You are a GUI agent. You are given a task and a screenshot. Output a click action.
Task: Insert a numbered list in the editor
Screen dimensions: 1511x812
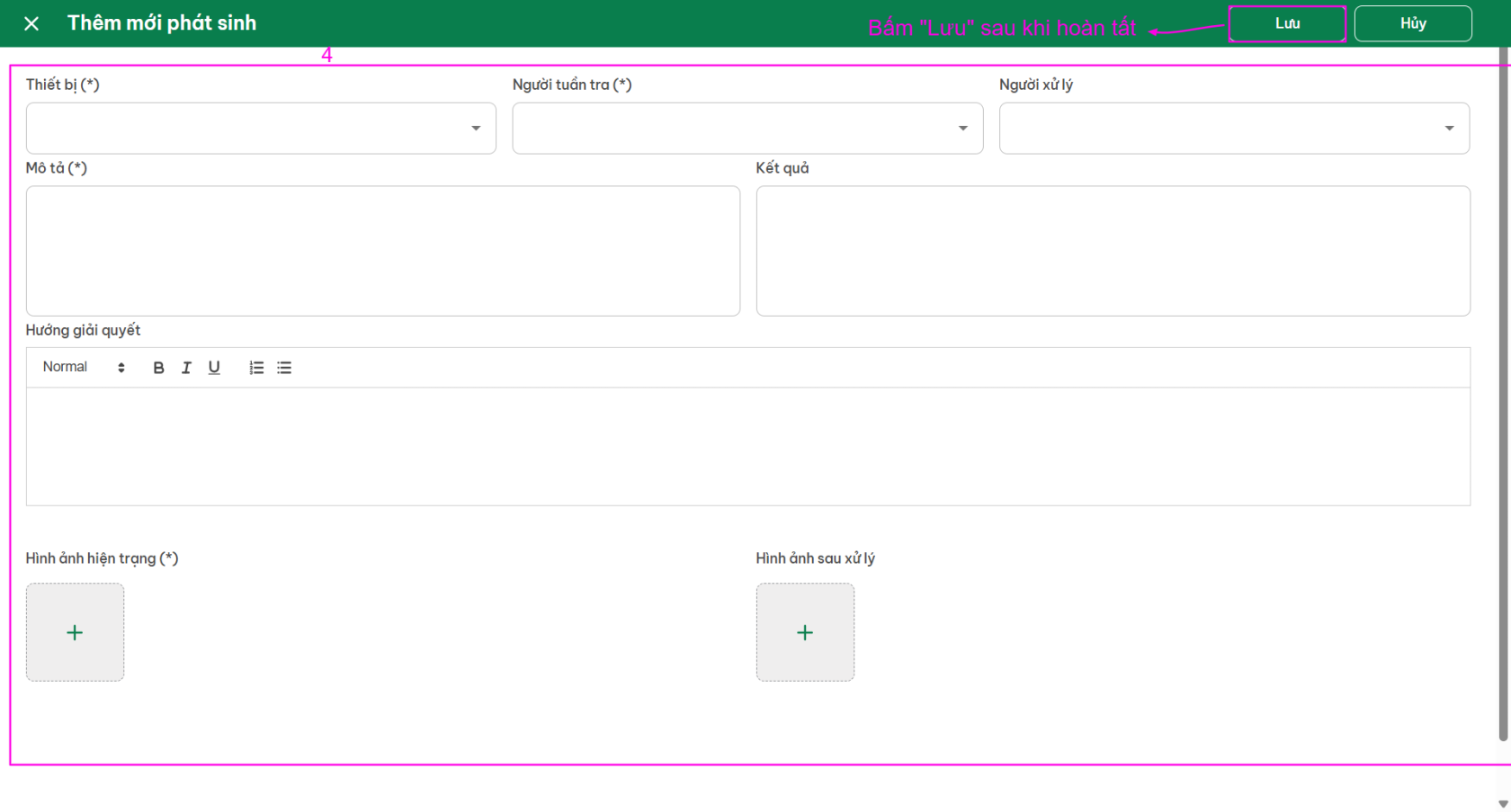coord(256,368)
